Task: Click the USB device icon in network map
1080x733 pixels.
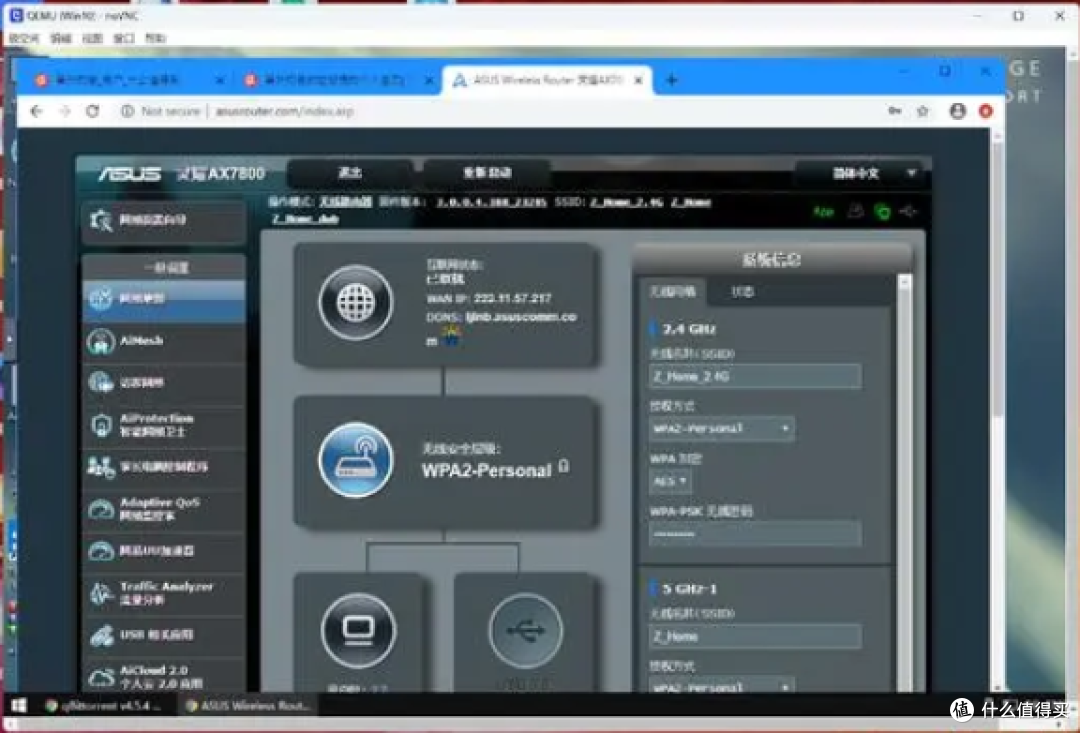Action: [526, 630]
